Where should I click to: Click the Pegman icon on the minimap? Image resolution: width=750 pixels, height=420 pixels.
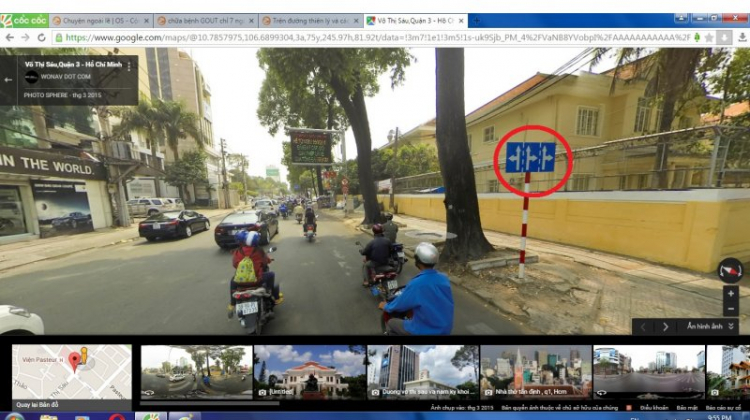click(x=85, y=355)
